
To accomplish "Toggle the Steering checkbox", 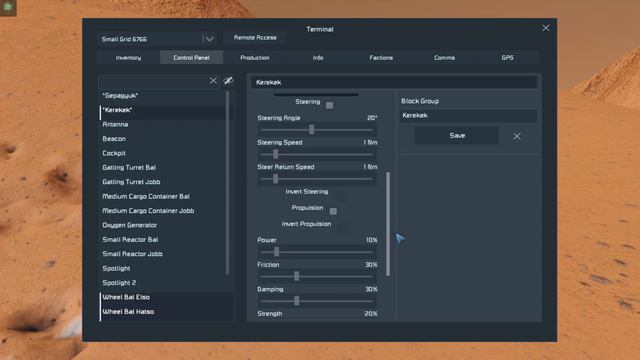I will coord(329,105).
